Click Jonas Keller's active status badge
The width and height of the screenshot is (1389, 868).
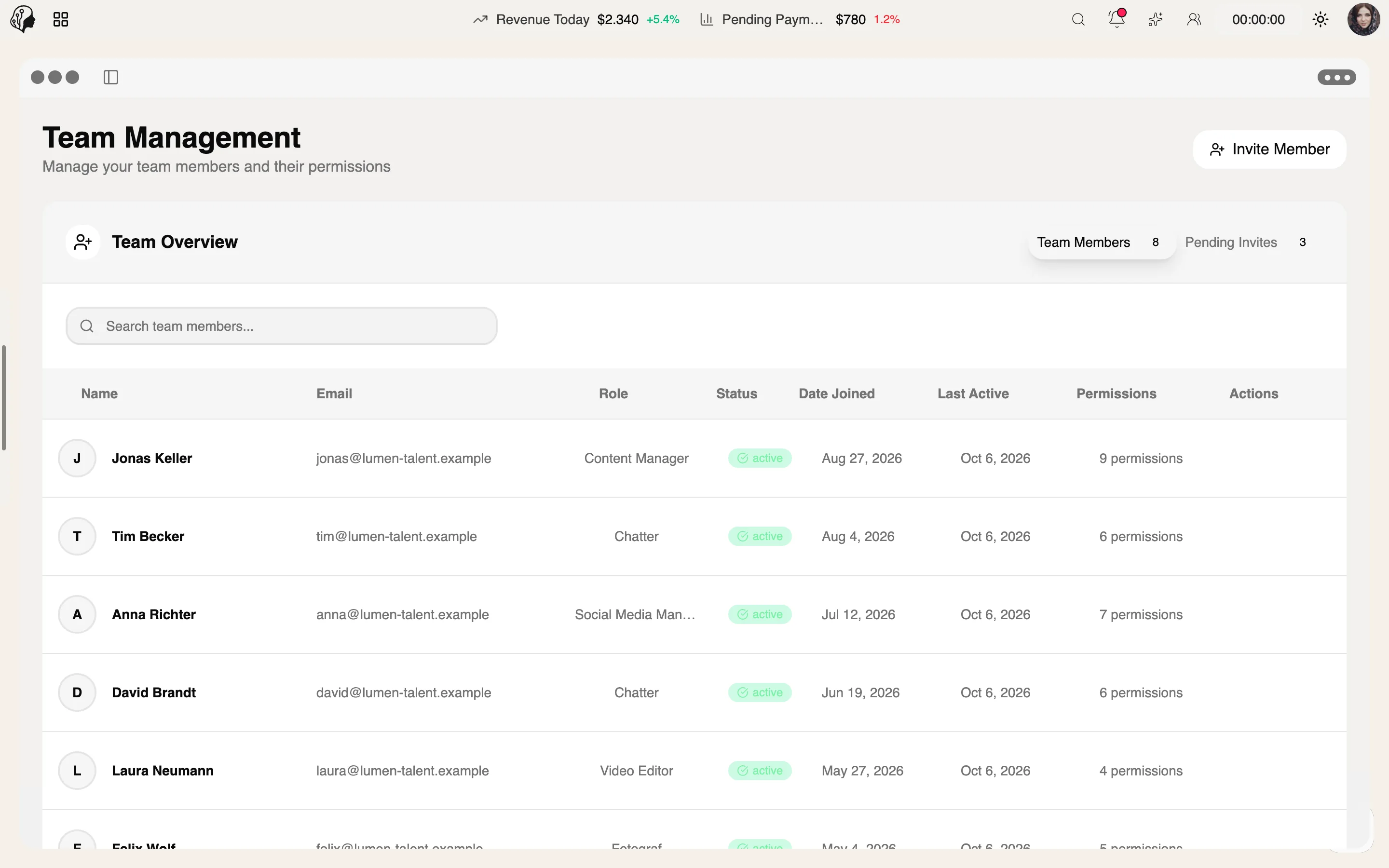coord(760,458)
